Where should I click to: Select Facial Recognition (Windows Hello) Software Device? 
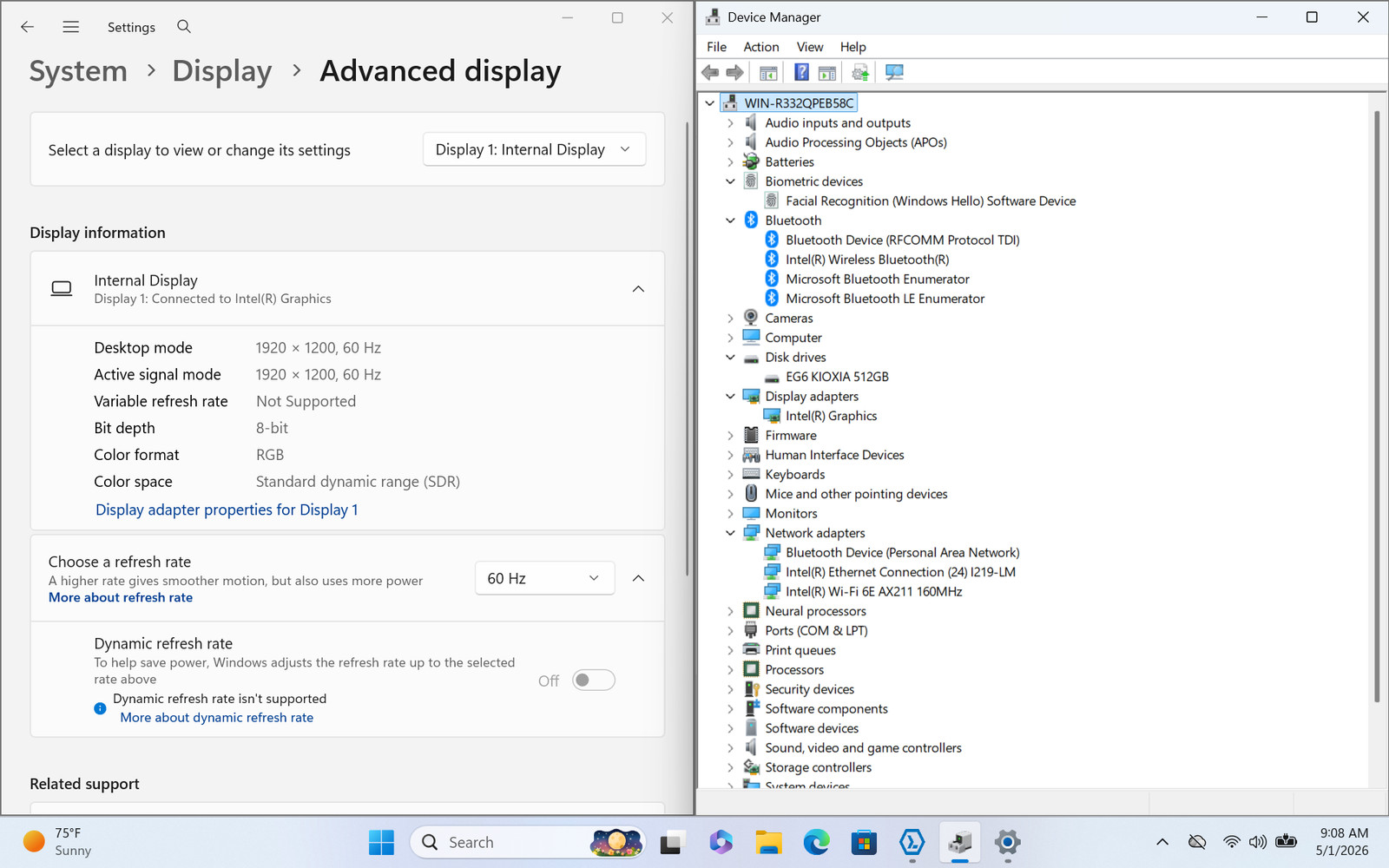931,201
